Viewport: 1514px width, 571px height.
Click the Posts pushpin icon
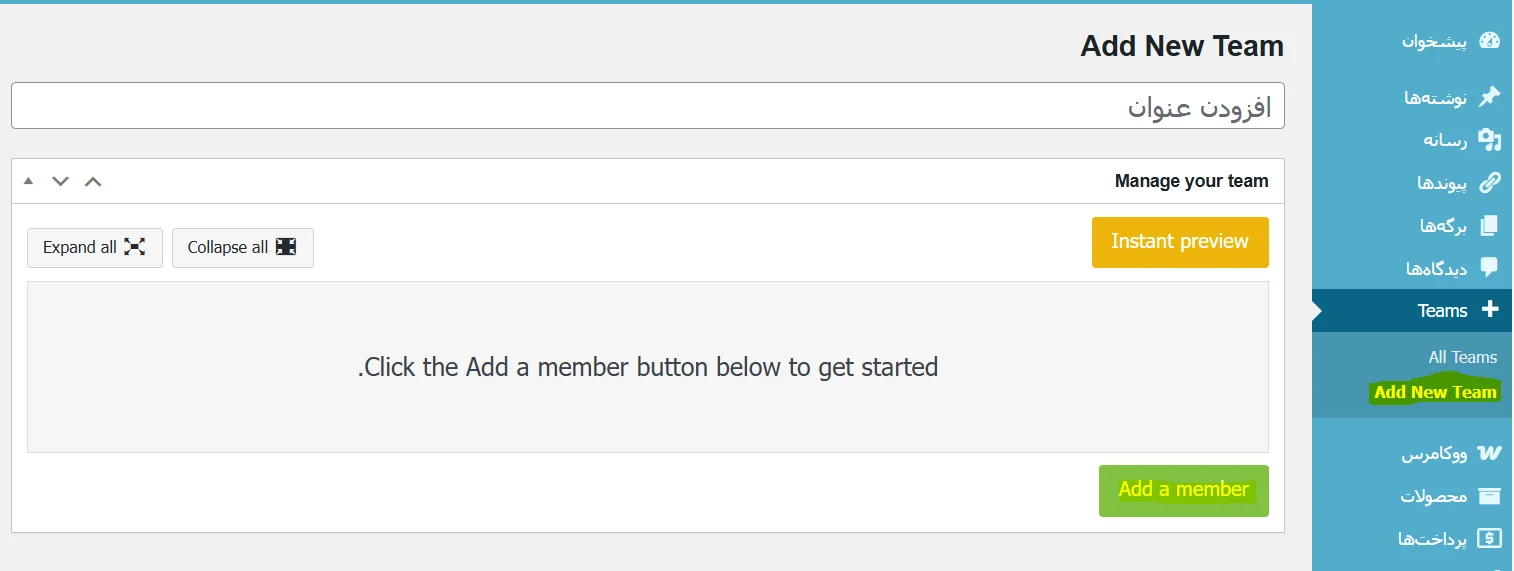coord(1489,97)
